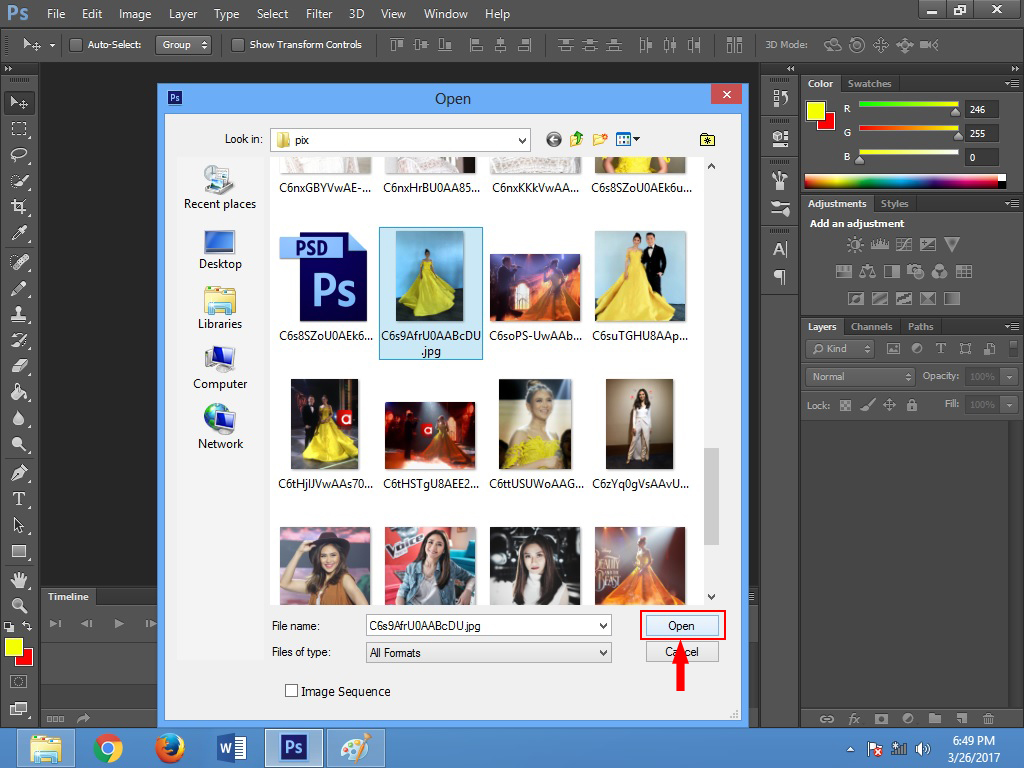The width and height of the screenshot is (1024, 768).
Task: Launch Google Chrome from the taskbar
Action: 109,747
